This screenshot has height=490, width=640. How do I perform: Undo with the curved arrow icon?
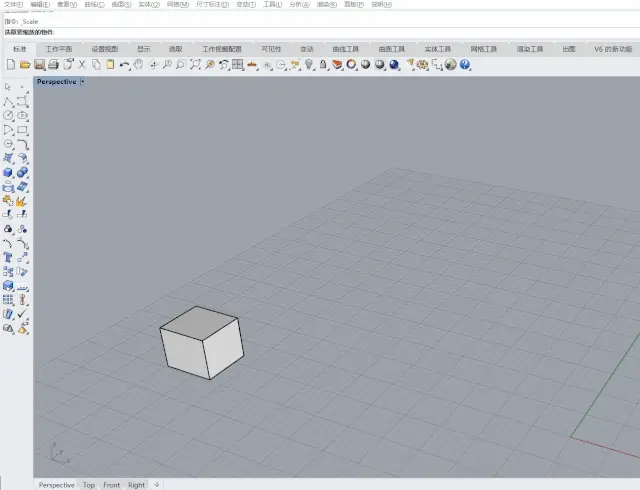coord(124,65)
